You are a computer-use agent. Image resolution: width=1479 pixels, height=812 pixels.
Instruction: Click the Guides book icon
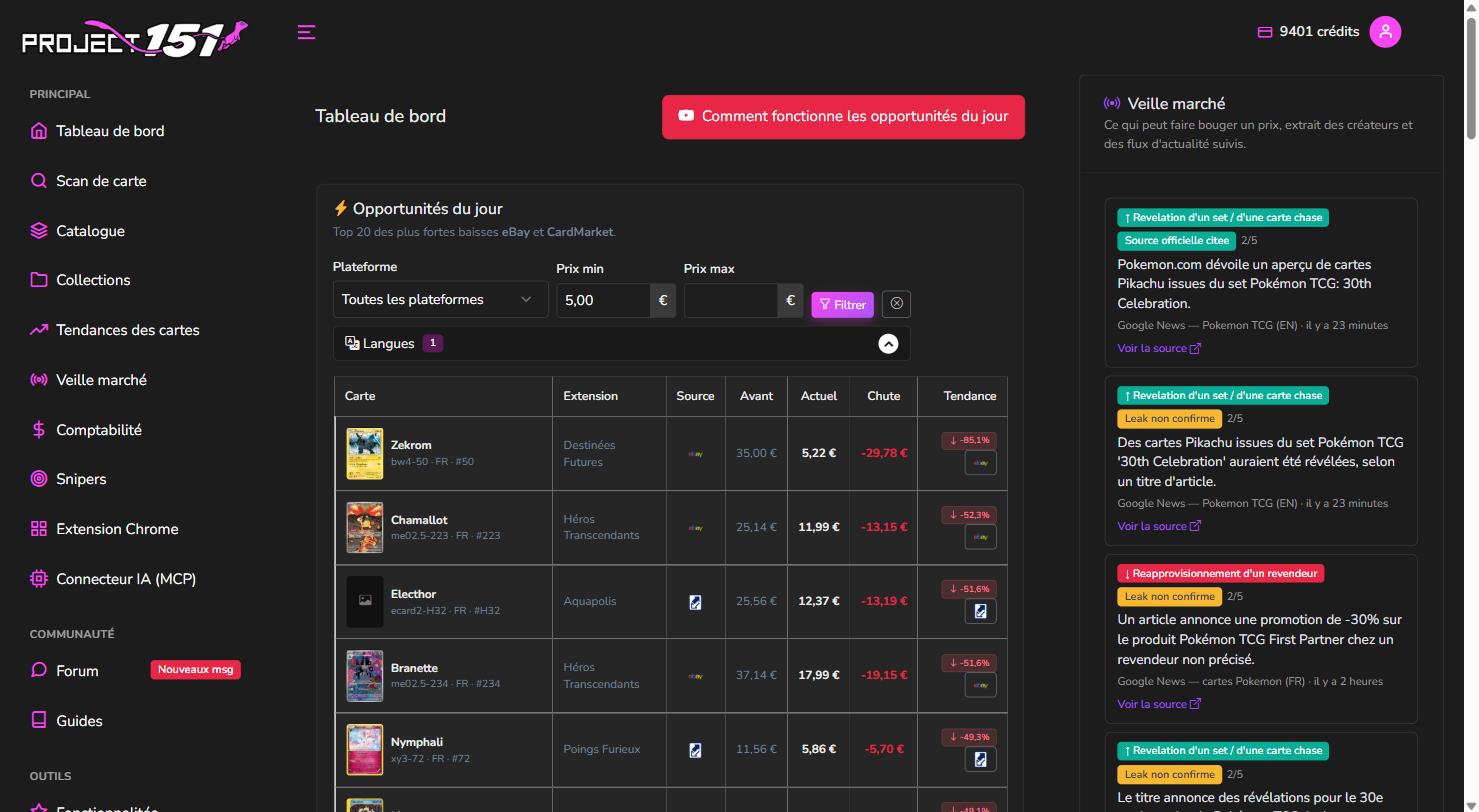point(39,721)
